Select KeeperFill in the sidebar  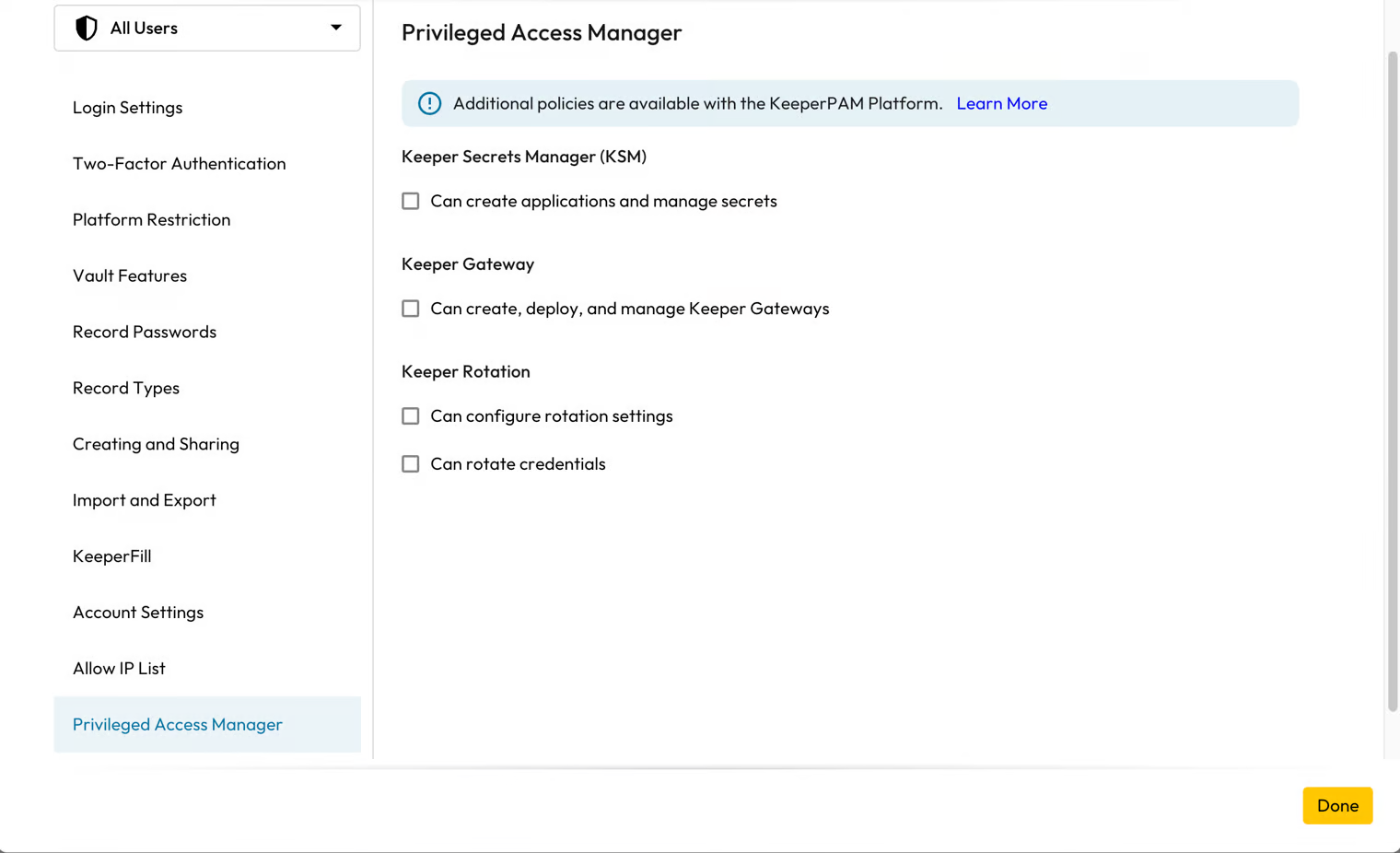(112, 557)
